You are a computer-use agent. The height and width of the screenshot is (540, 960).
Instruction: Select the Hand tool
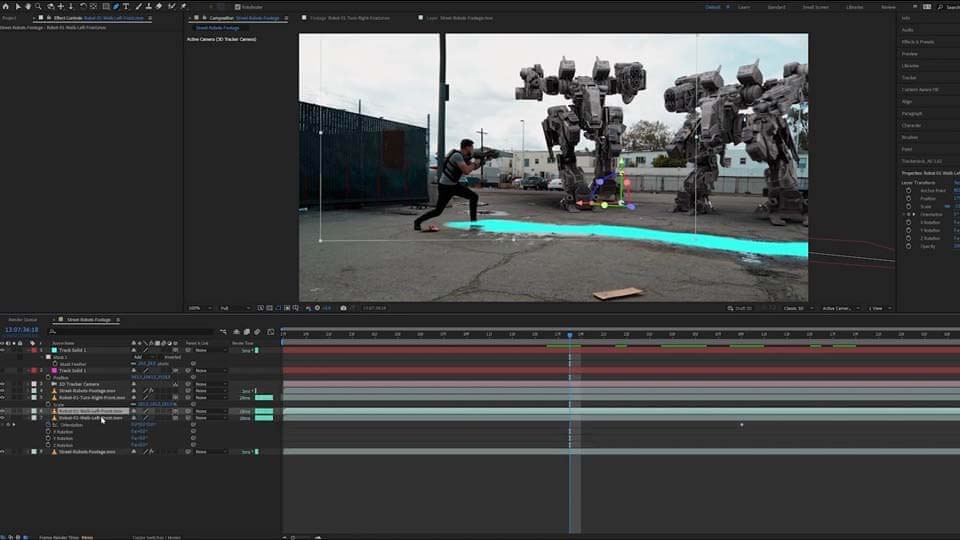28,6
